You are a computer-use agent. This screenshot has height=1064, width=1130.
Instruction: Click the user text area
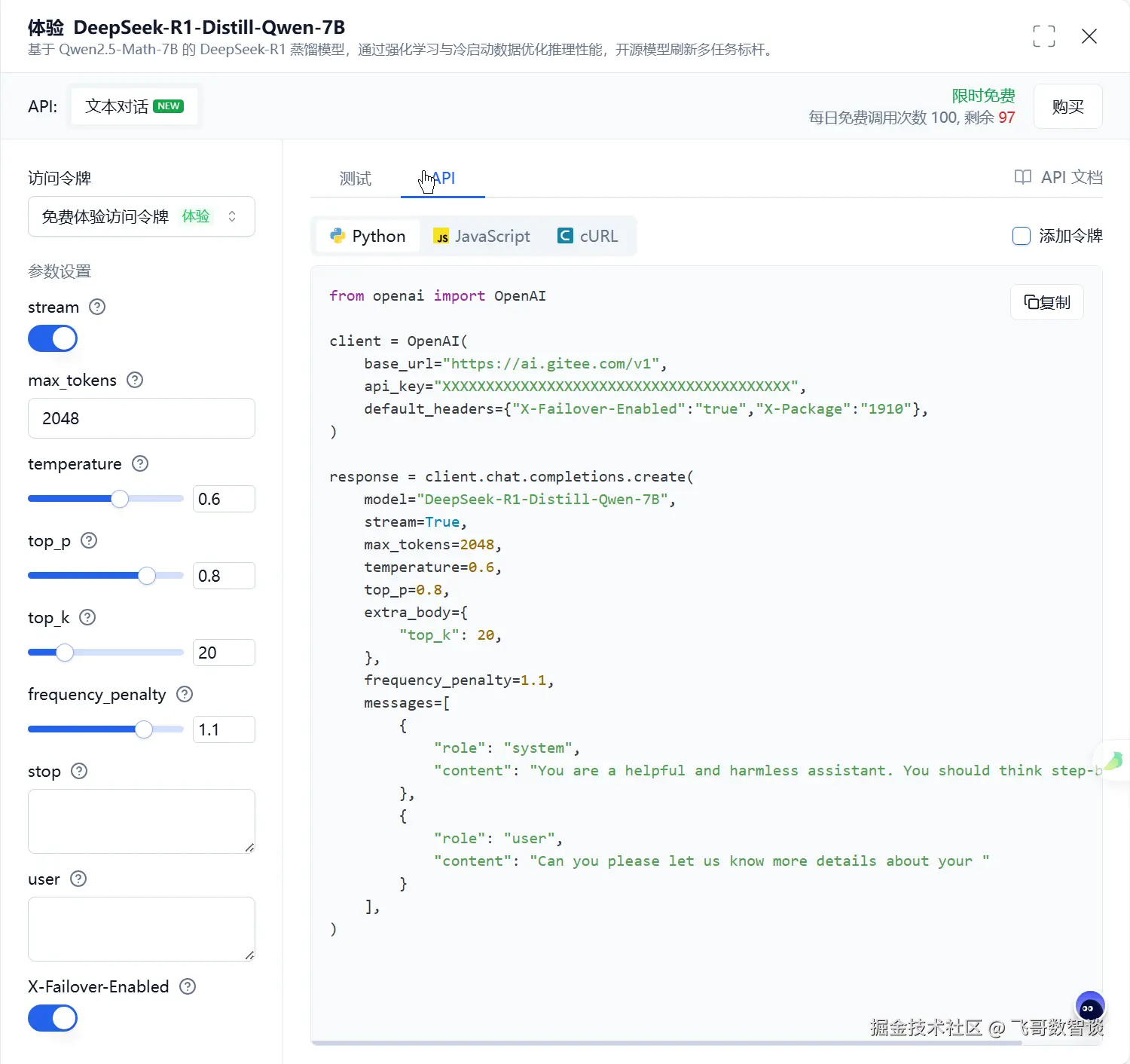[142, 929]
